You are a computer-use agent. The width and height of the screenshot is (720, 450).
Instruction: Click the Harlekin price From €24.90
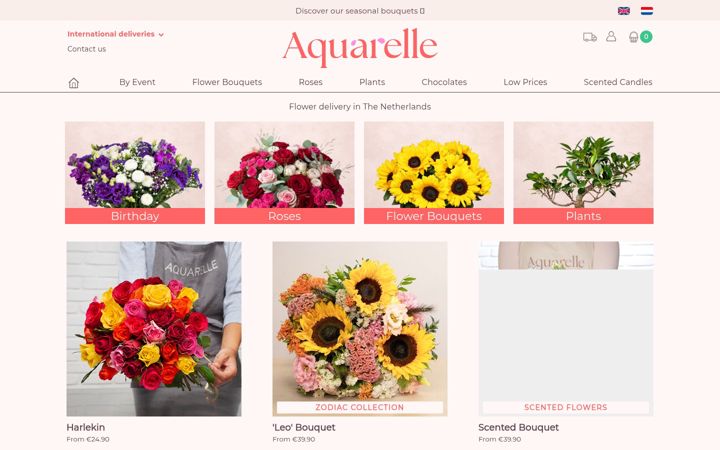click(88, 439)
